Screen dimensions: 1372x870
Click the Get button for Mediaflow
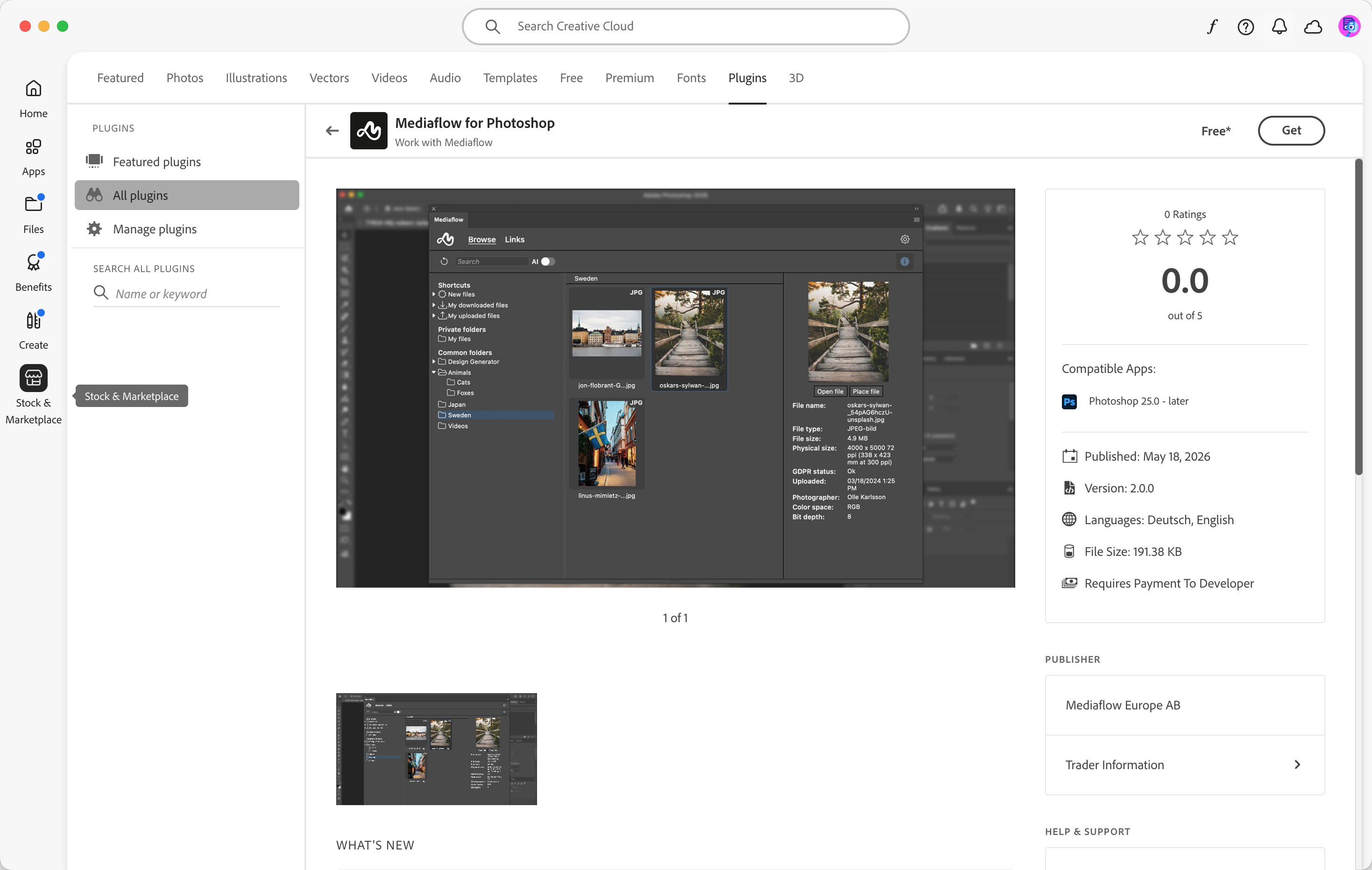click(1291, 131)
